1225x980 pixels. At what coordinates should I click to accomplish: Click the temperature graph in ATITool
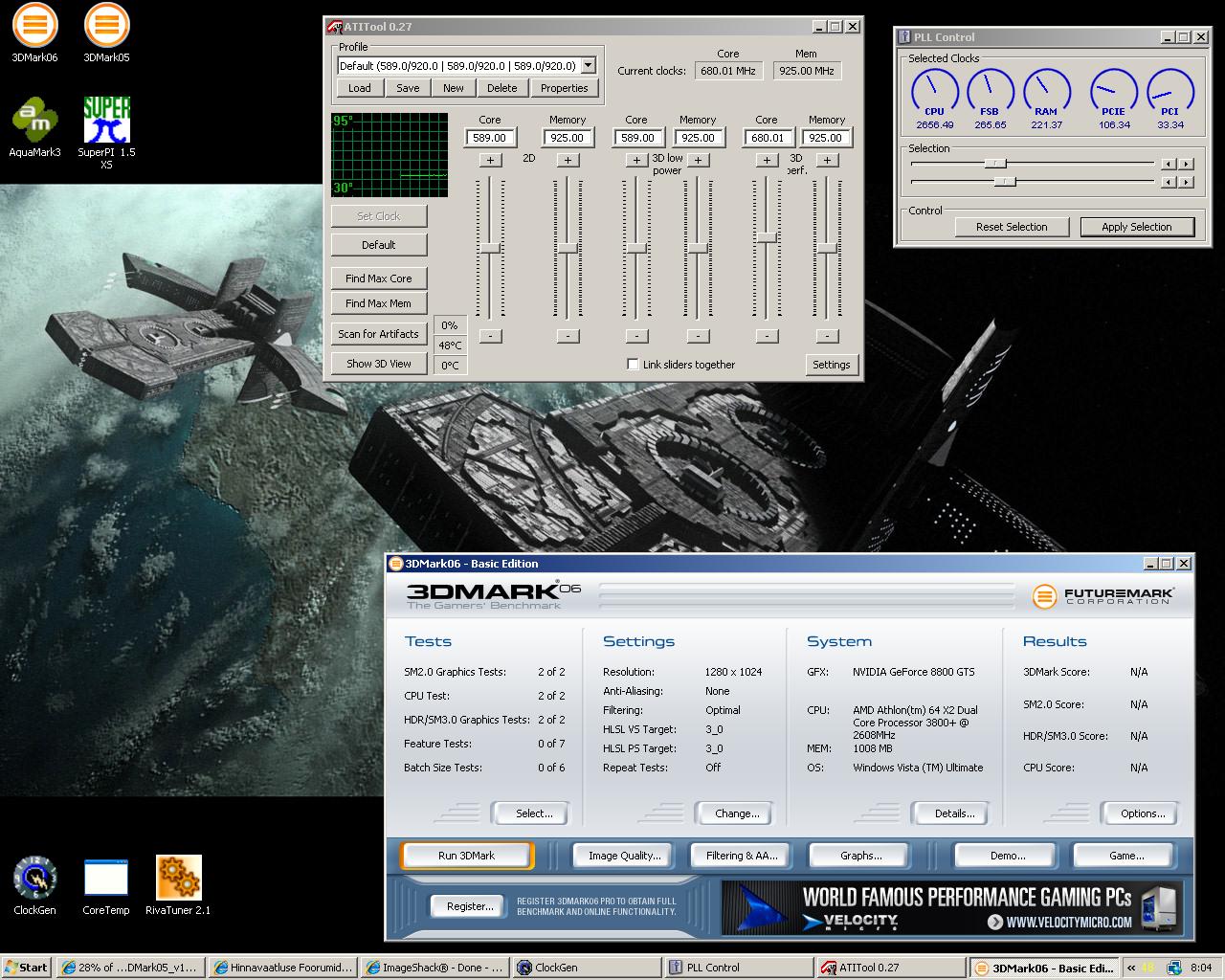[390, 155]
